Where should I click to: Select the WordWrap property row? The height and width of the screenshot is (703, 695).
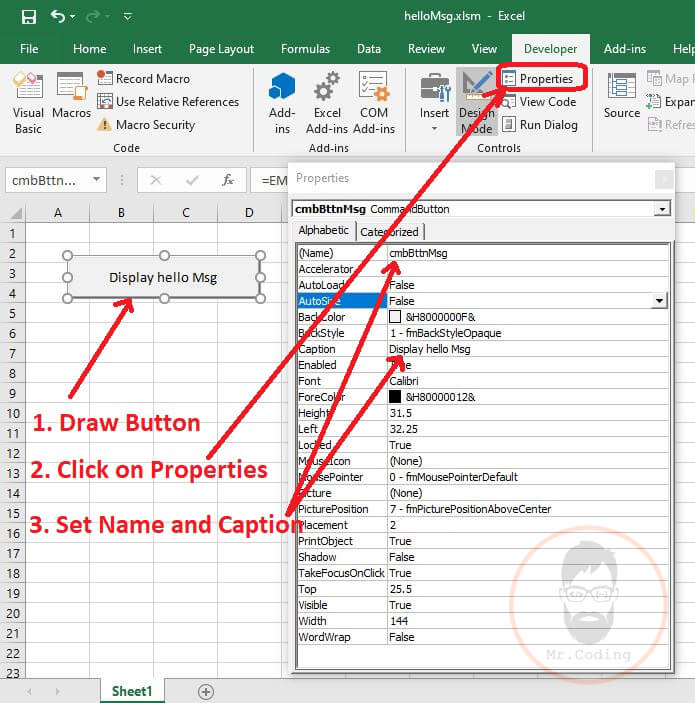[483, 637]
